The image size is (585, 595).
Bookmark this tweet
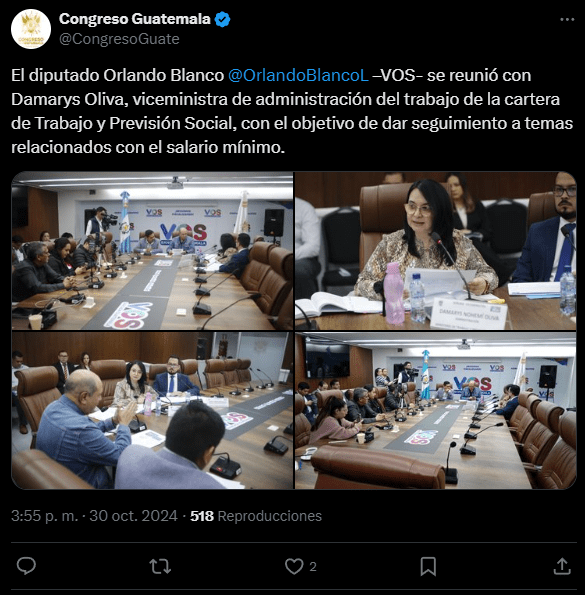[428, 566]
